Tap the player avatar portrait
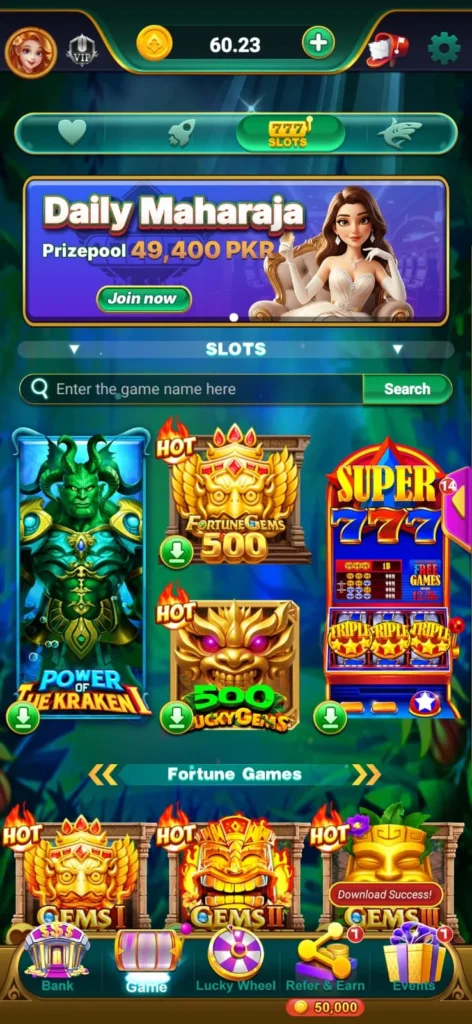 (x=31, y=52)
